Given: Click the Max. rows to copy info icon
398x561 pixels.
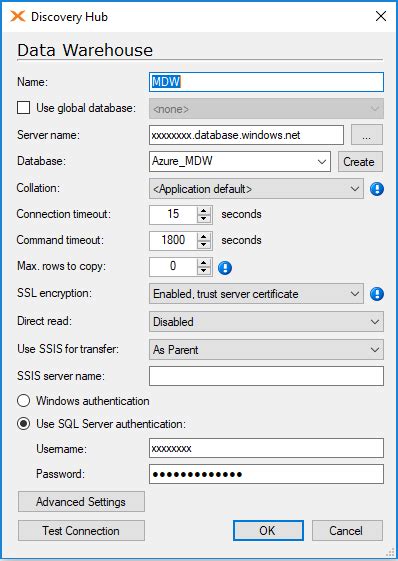Looking at the screenshot, I should pos(225,267).
